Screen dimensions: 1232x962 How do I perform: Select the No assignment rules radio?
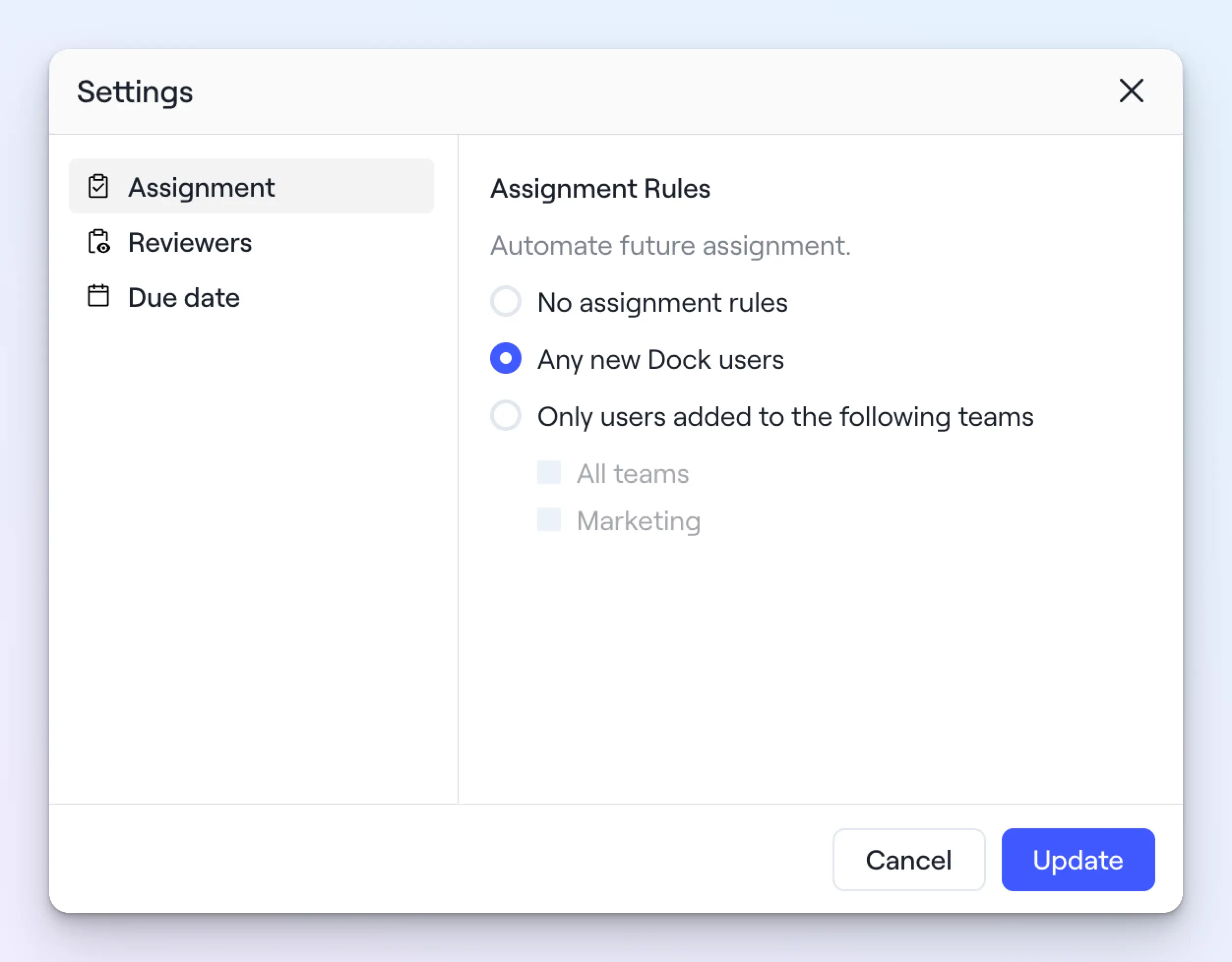(505, 301)
